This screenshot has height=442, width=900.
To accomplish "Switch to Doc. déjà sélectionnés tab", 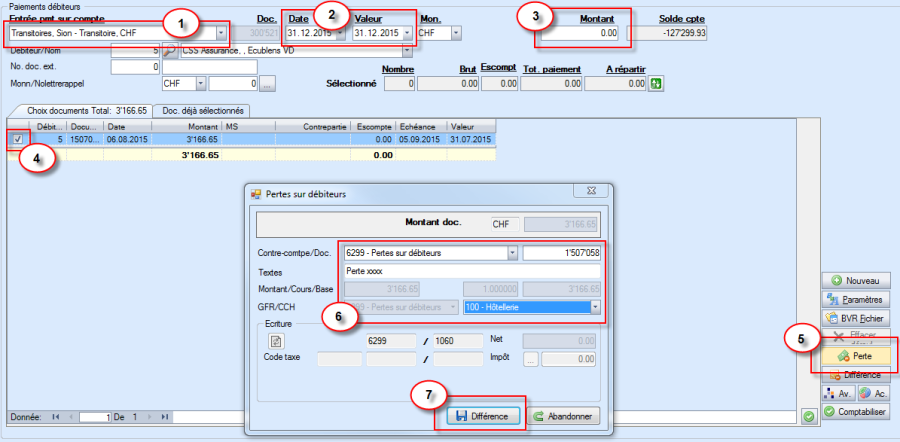I will coord(199,110).
